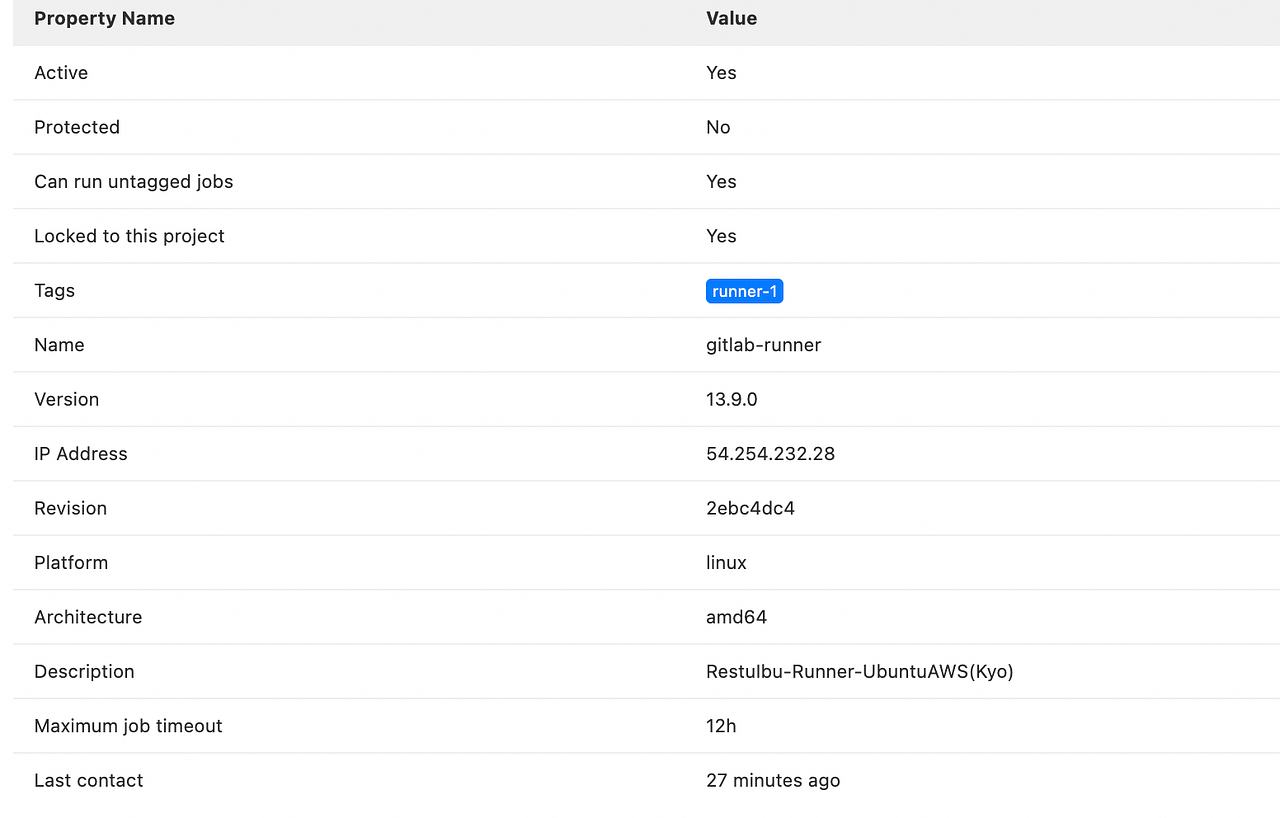Viewport: 1280px width, 818px height.
Task: Select the linux Platform value
Action: (726, 562)
